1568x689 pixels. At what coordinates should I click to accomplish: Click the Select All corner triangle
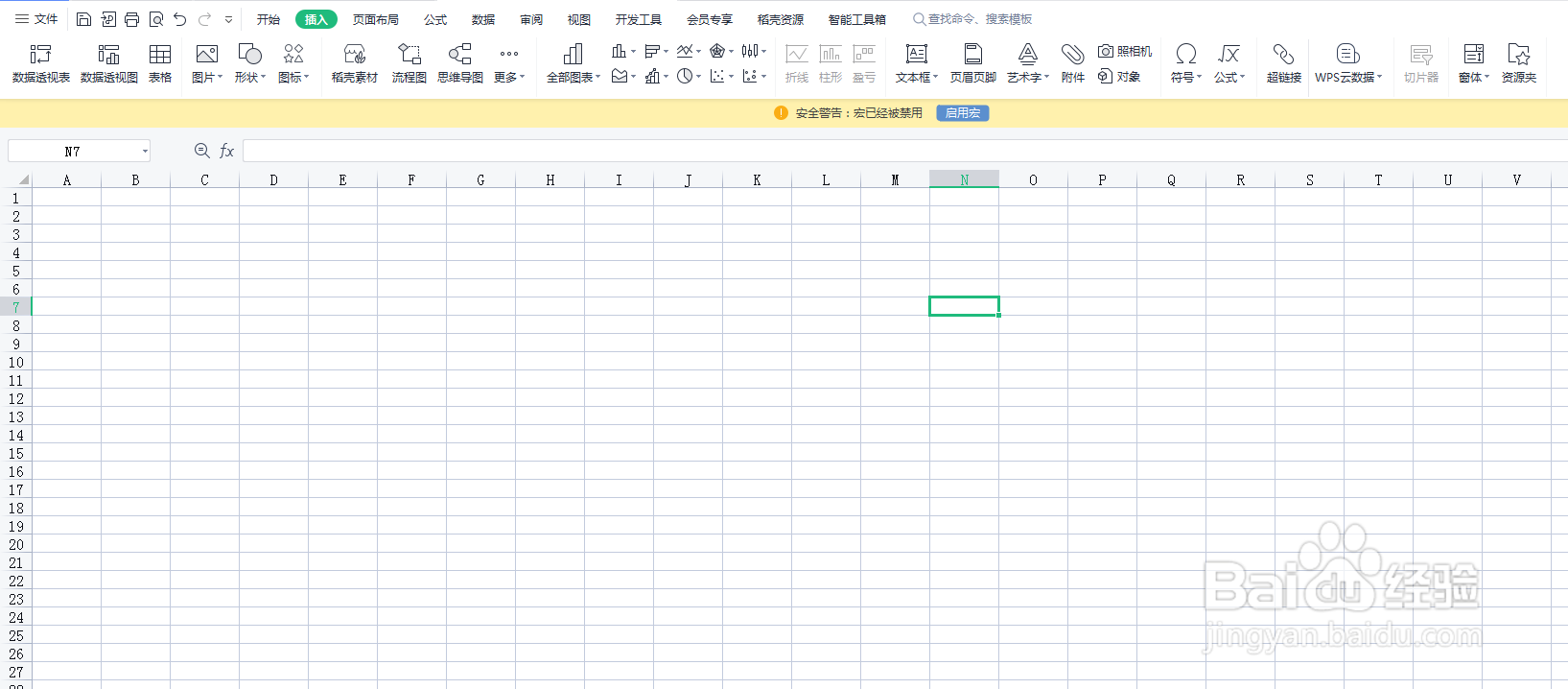23,179
